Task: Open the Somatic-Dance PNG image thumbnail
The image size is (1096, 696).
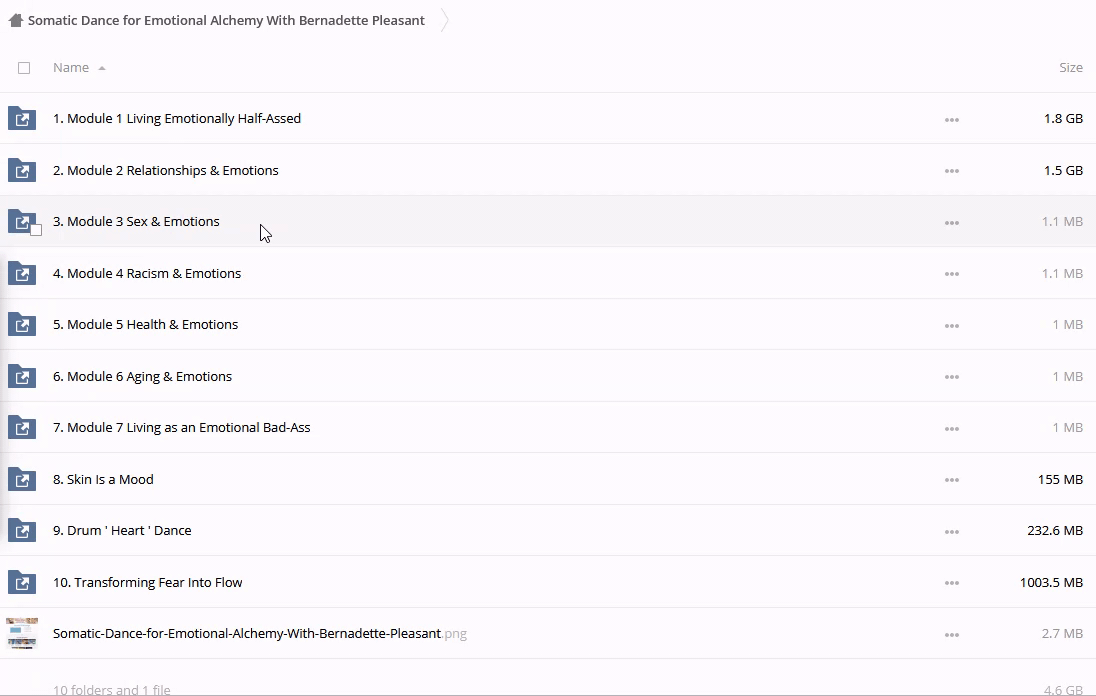Action: point(22,633)
